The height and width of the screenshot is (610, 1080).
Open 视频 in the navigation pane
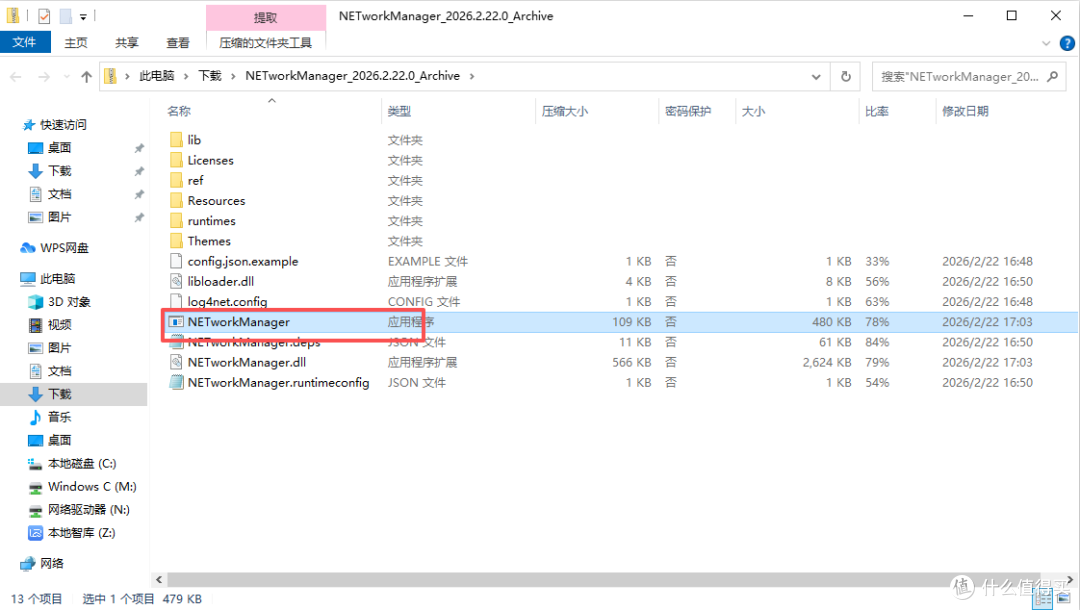coord(59,325)
